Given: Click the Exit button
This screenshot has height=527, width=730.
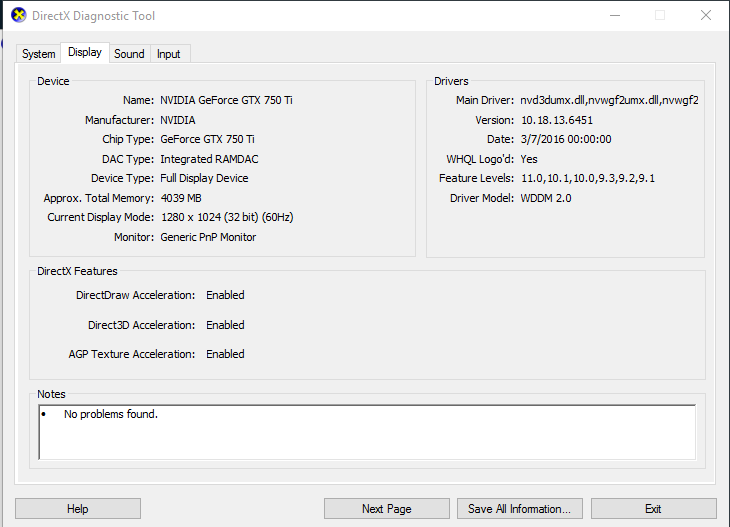Looking at the screenshot, I should 653,508.
